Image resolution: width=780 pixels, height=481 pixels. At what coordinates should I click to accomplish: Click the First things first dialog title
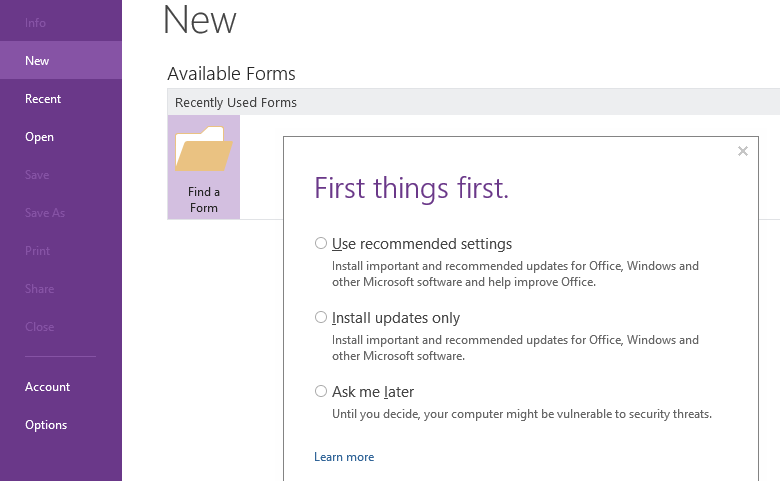(x=411, y=188)
